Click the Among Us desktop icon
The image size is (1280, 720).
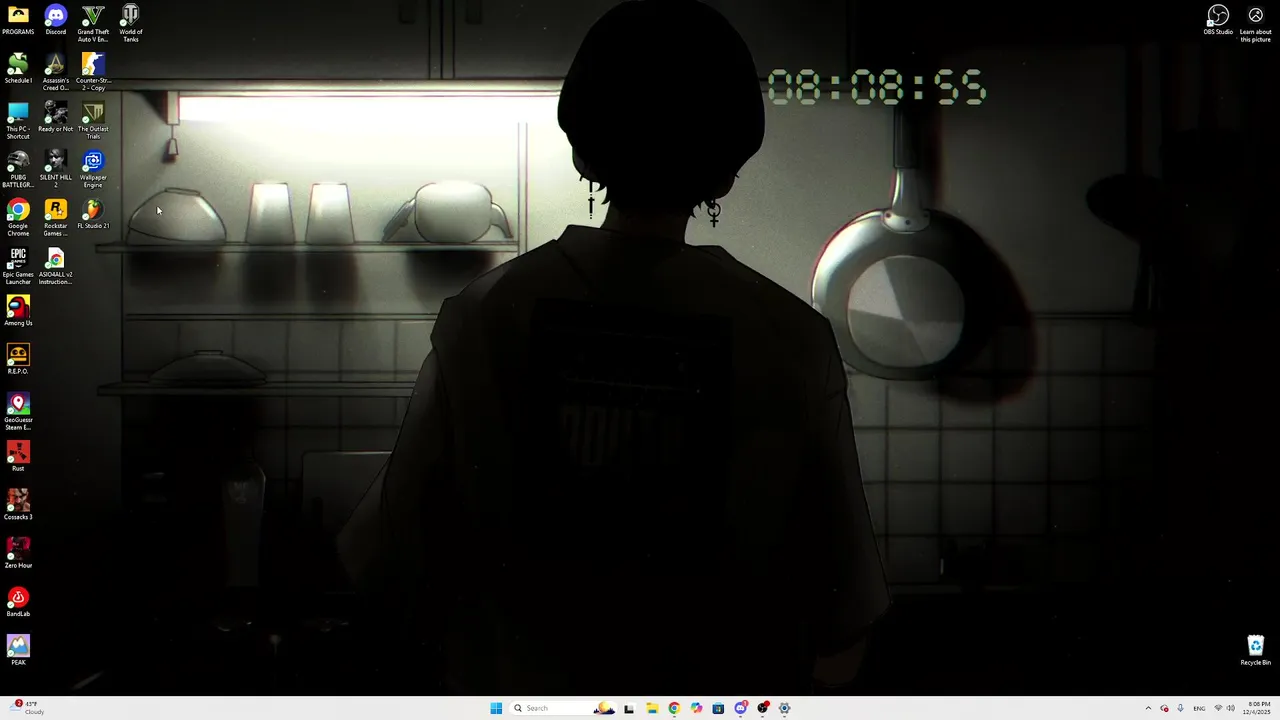(18, 311)
